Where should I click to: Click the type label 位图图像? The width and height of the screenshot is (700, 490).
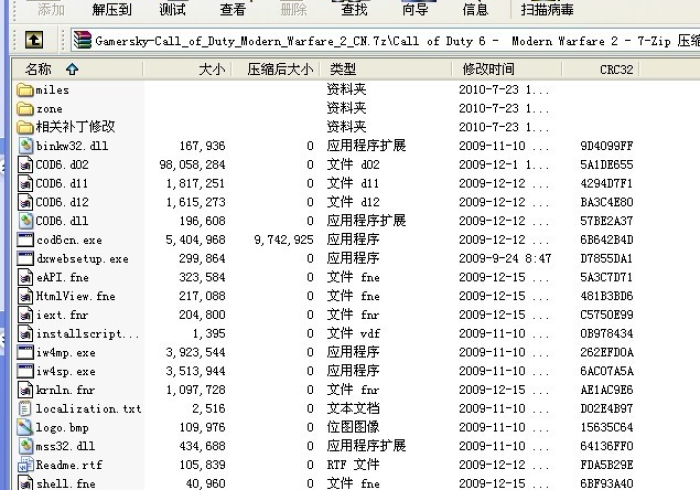[x=353, y=427]
